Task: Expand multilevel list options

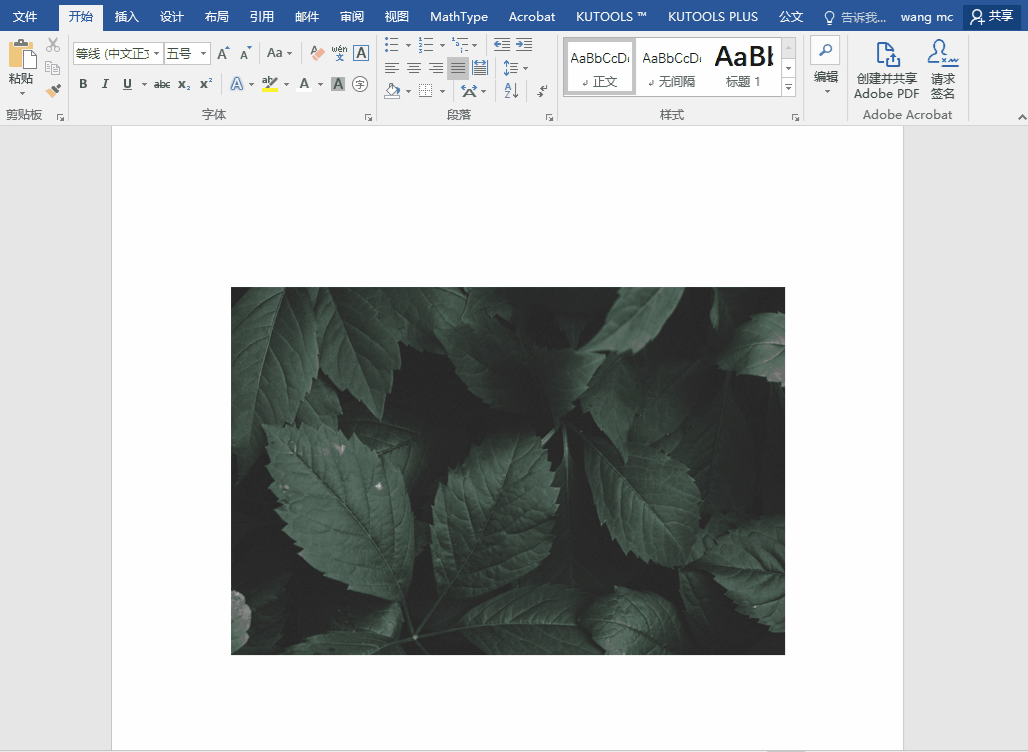Action: (475, 45)
